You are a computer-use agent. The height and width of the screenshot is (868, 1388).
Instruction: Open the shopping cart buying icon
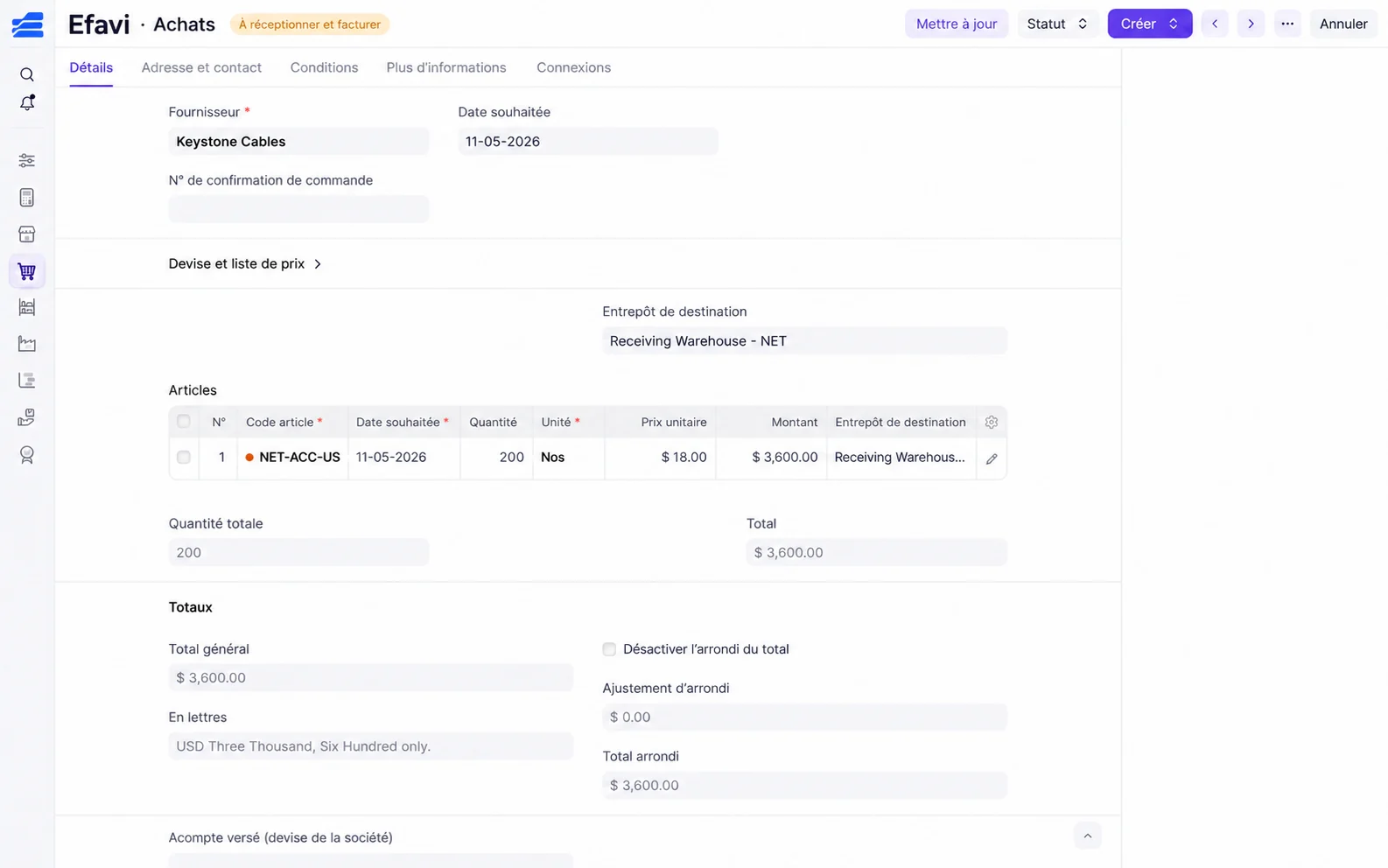27,271
